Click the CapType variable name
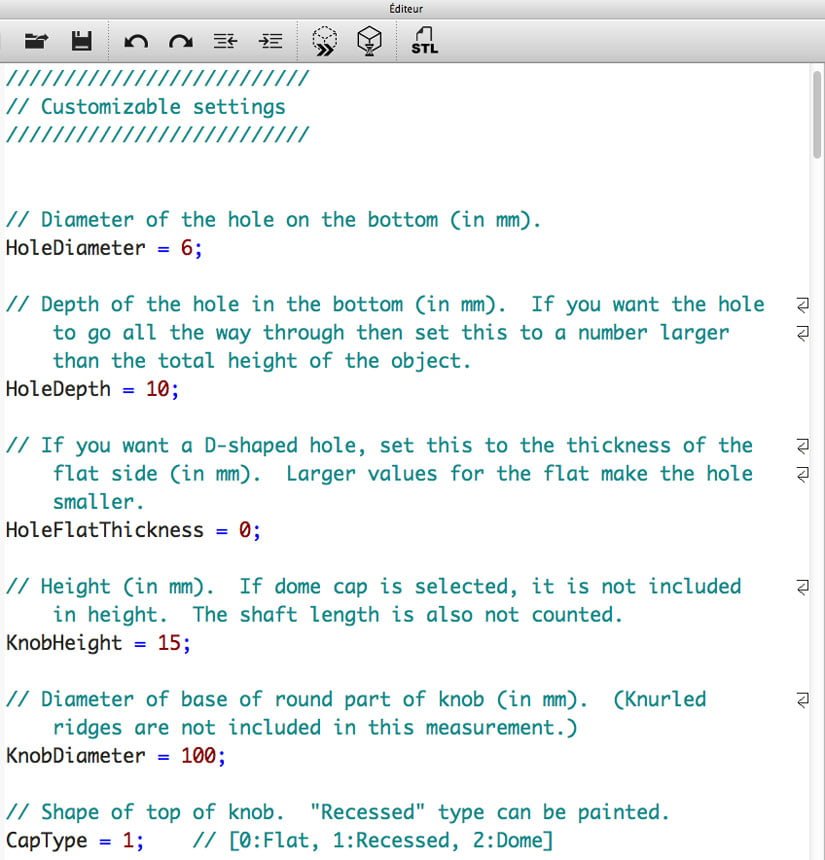The image size is (825, 860). click(x=47, y=841)
